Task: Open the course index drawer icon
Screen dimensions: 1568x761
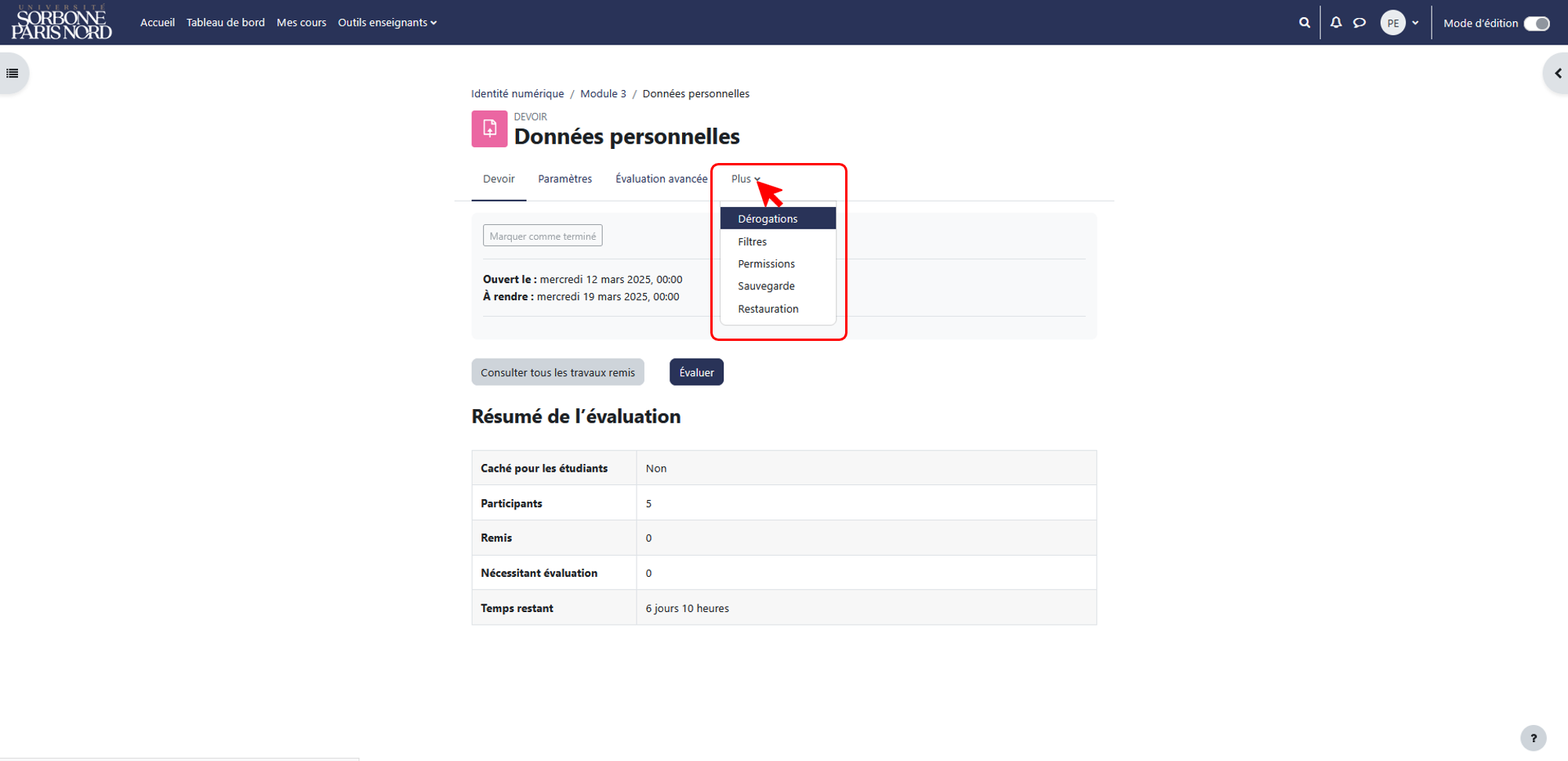Action: point(13,73)
